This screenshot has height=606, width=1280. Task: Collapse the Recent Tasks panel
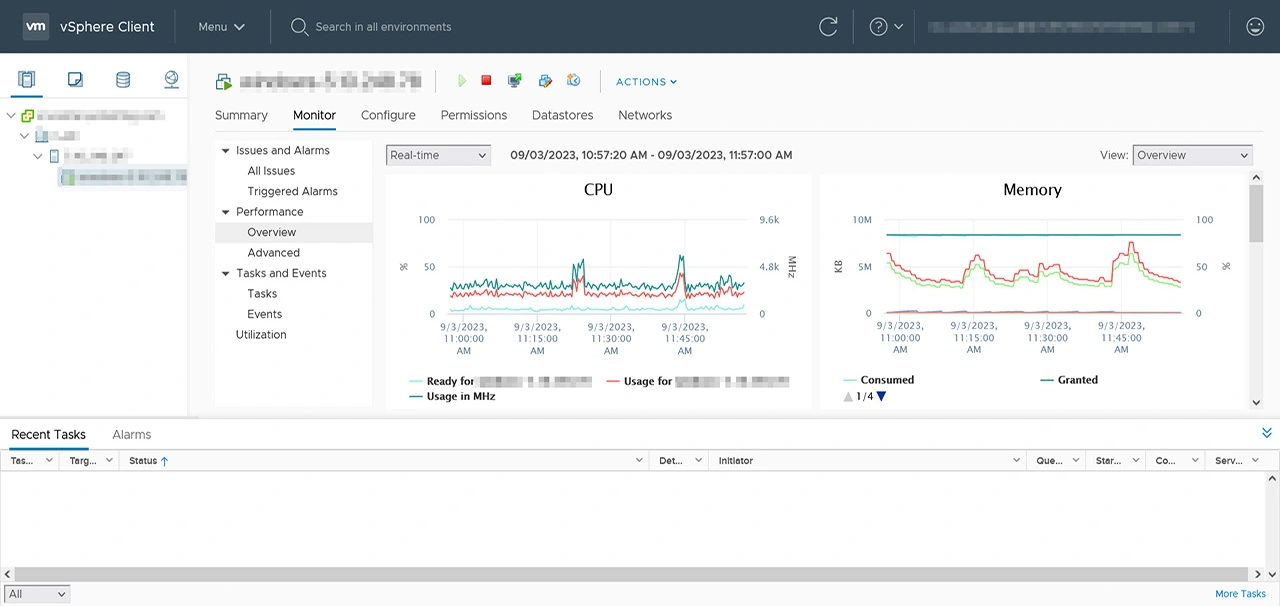[1267, 433]
